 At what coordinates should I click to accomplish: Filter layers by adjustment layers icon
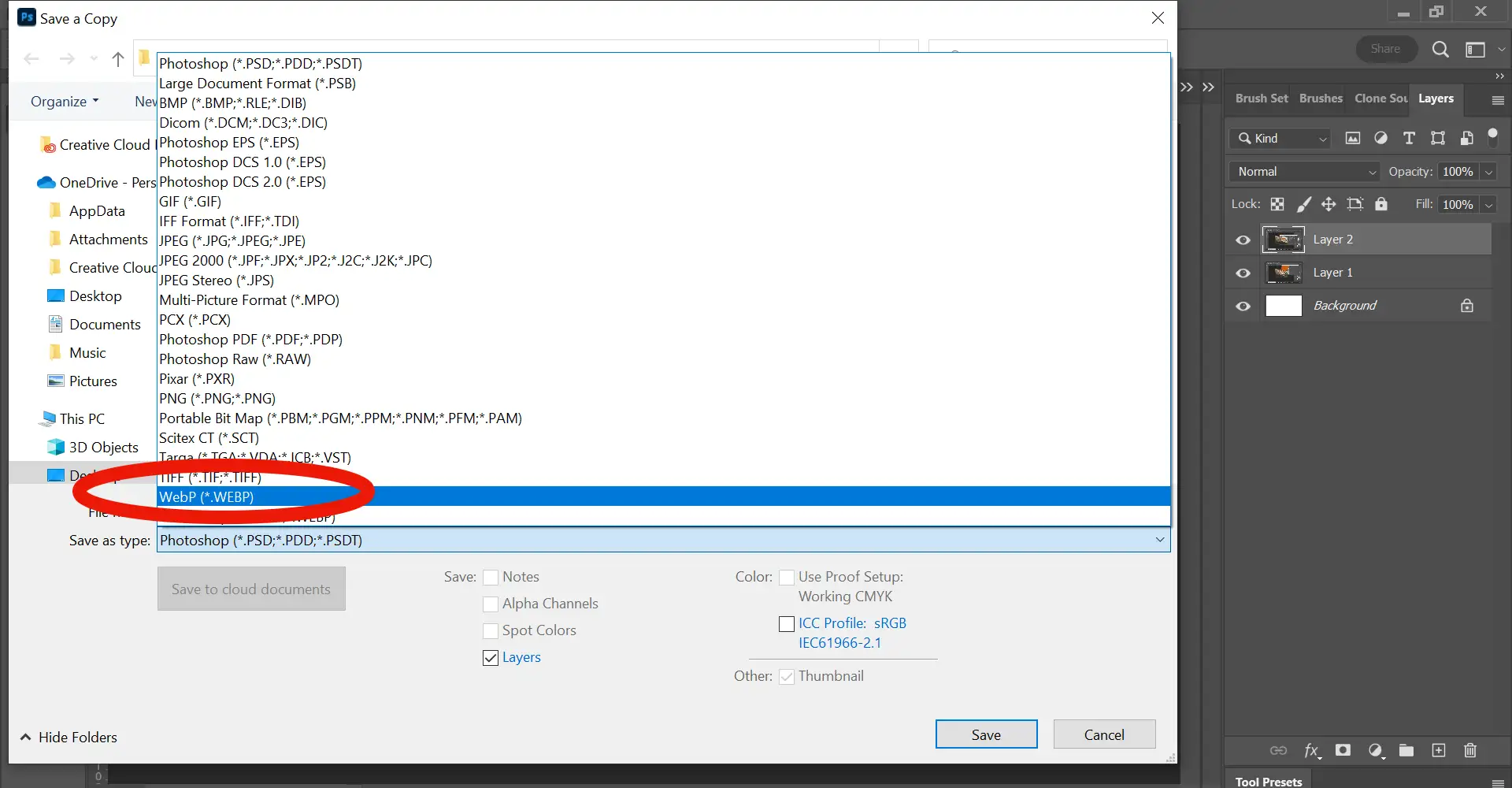(1380, 138)
